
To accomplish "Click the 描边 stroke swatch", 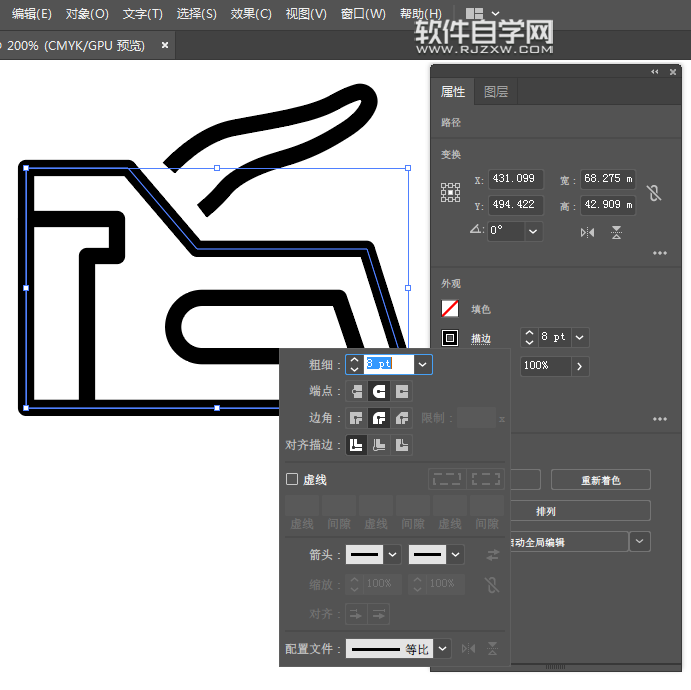I will [450, 338].
